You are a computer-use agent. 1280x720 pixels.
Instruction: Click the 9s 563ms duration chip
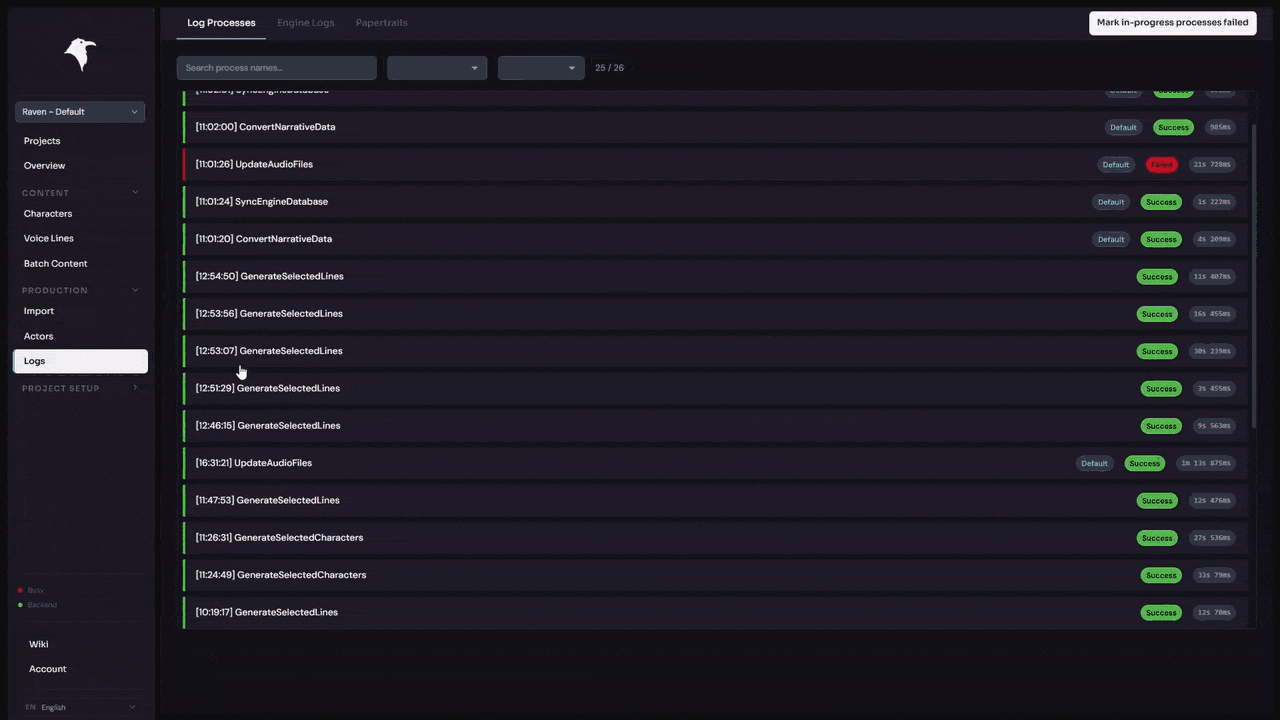(x=1215, y=426)
